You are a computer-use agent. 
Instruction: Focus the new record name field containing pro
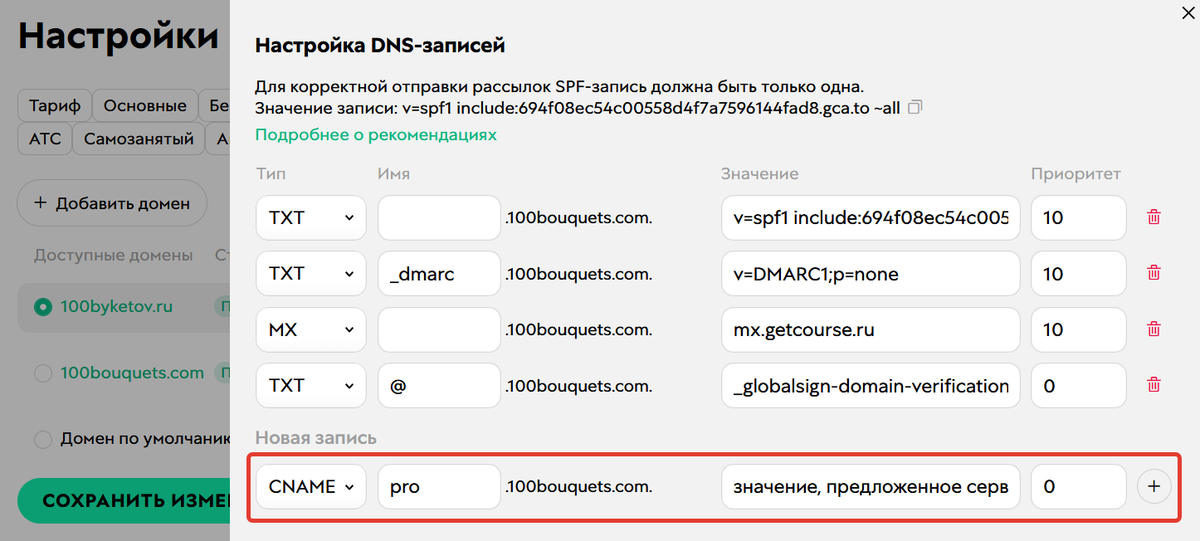coord(439,486)
